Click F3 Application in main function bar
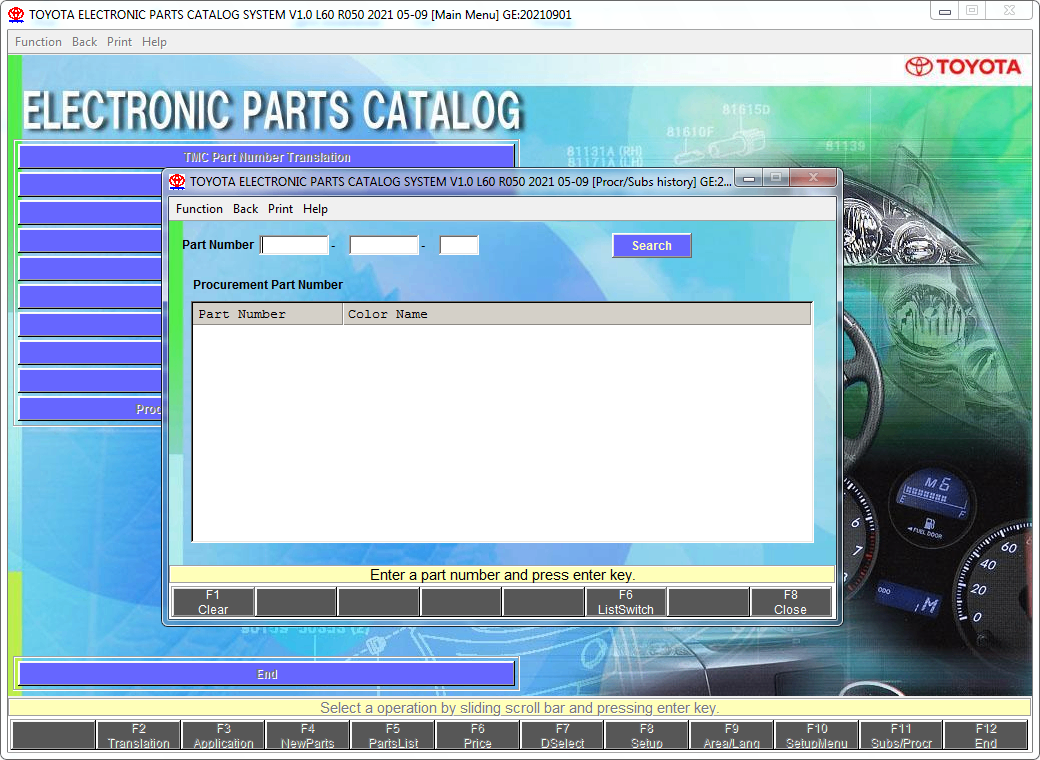 [x=224, y=735]
